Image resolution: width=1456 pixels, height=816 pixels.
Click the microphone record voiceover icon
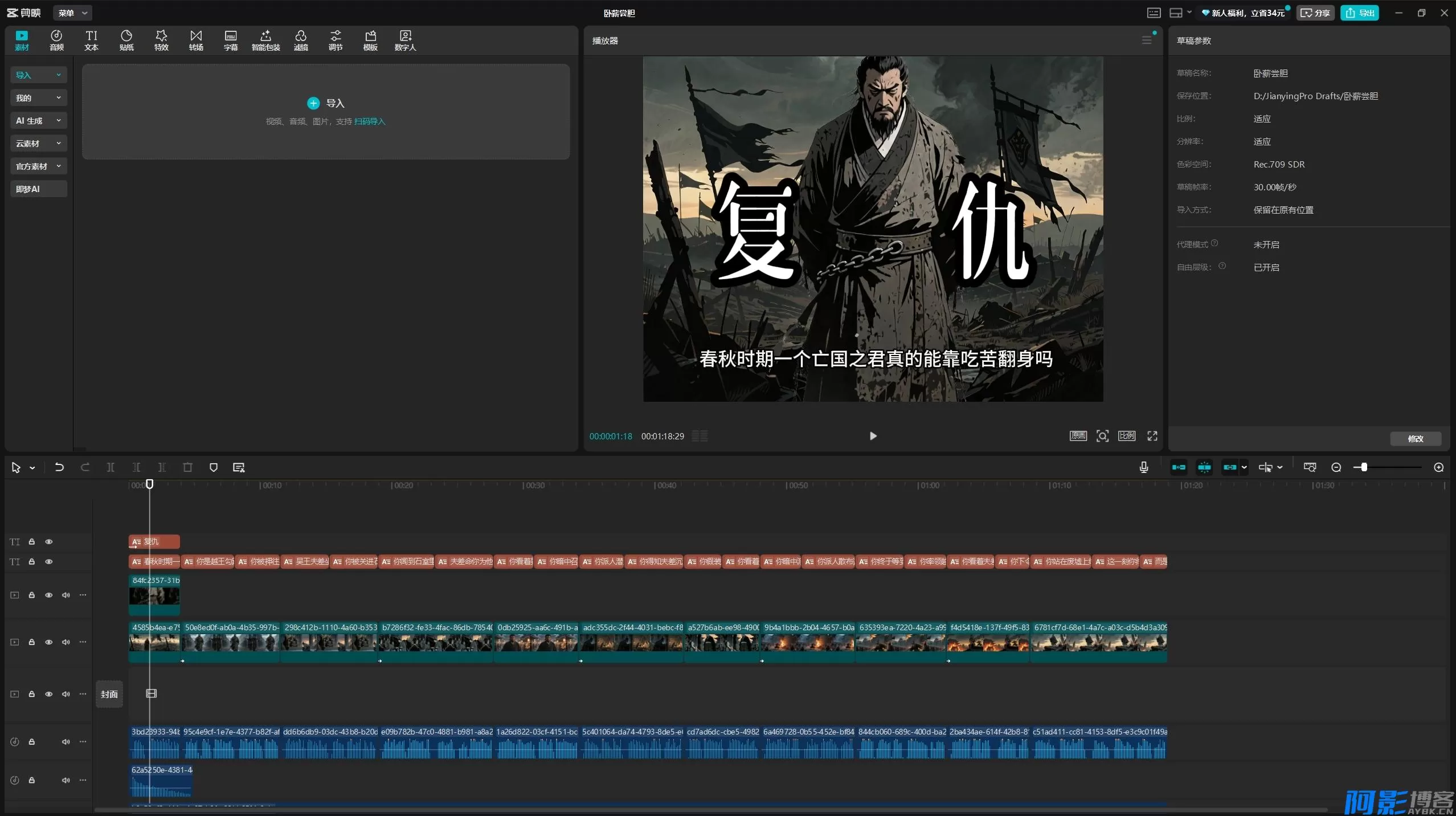(1143, 467)
